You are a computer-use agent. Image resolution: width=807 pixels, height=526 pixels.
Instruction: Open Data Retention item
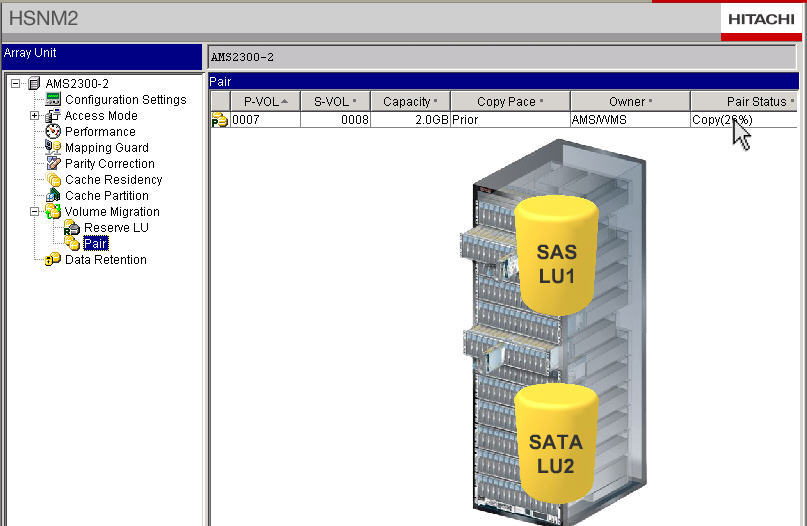(x=106, y=259)
